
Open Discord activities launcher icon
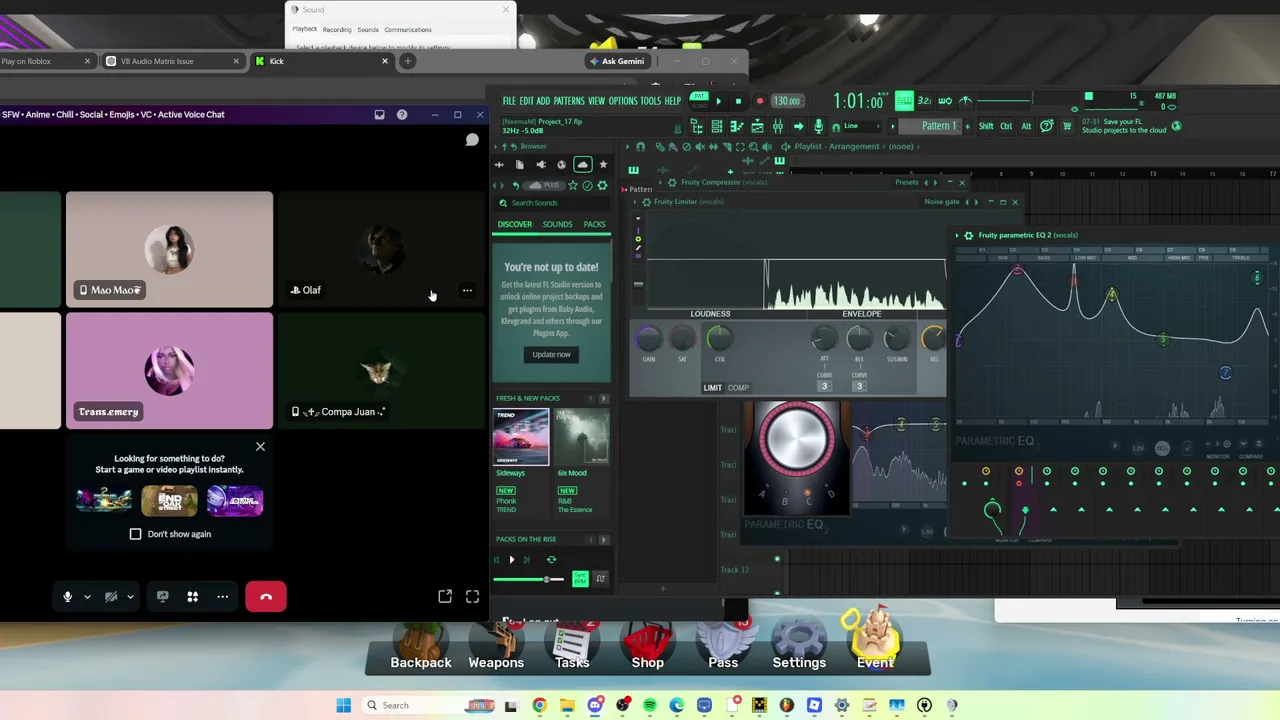pos(193,597)
